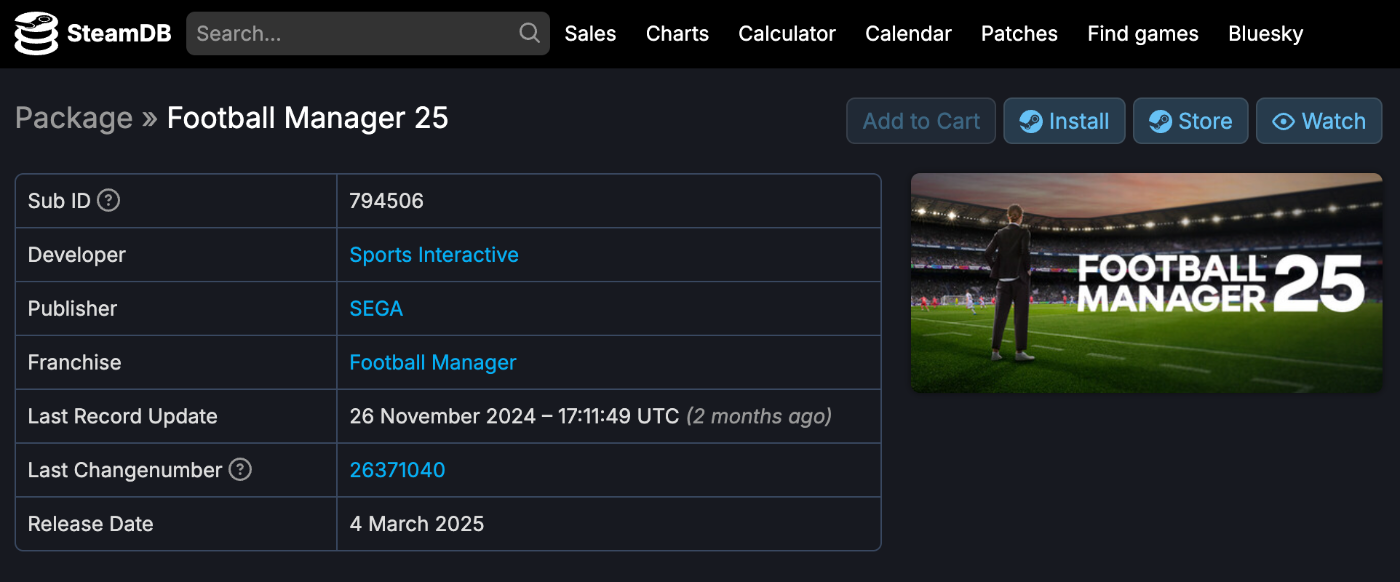Click the Steam icon on the Store button

1160,121
